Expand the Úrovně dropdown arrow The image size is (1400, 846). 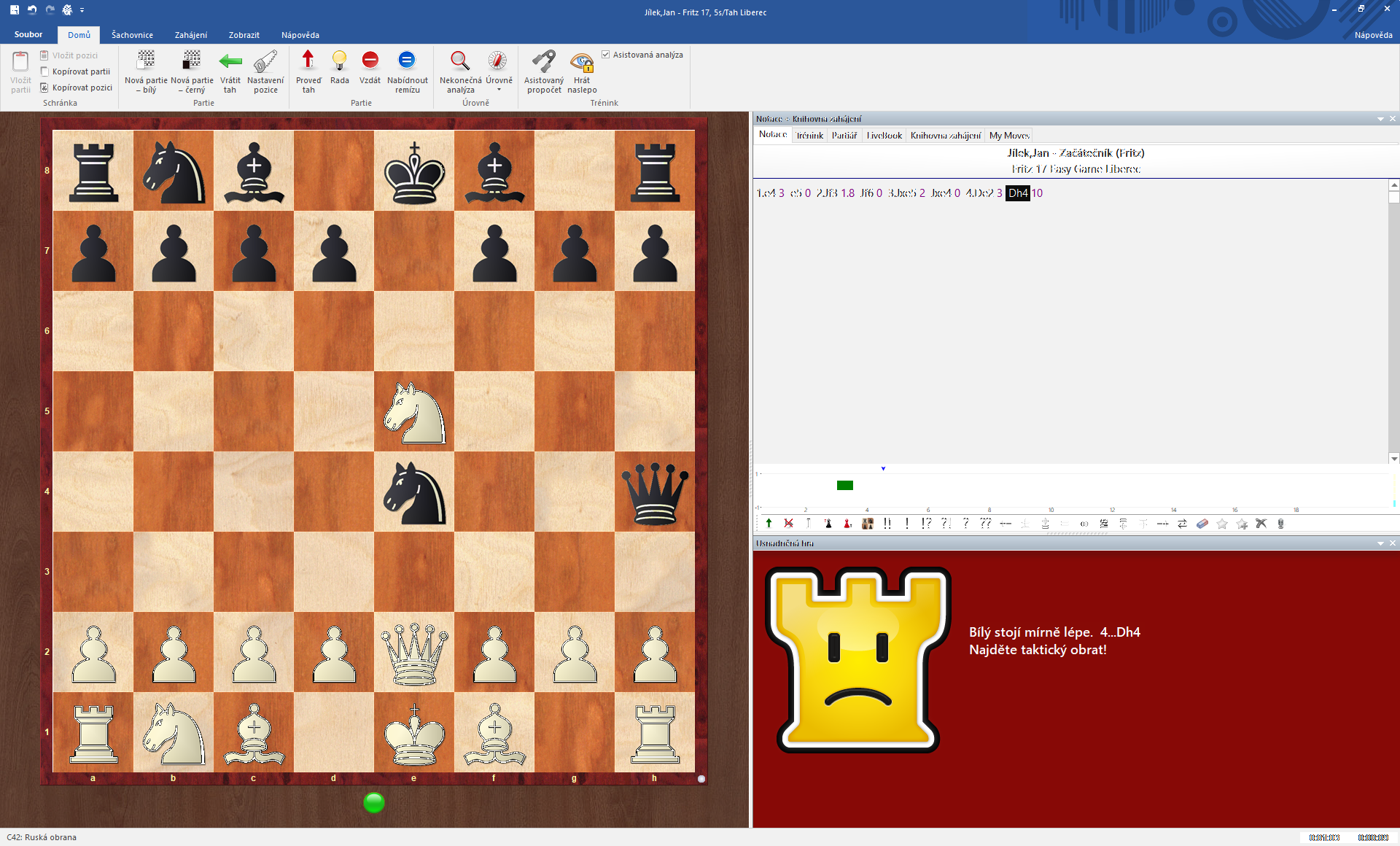coord(499,90)
